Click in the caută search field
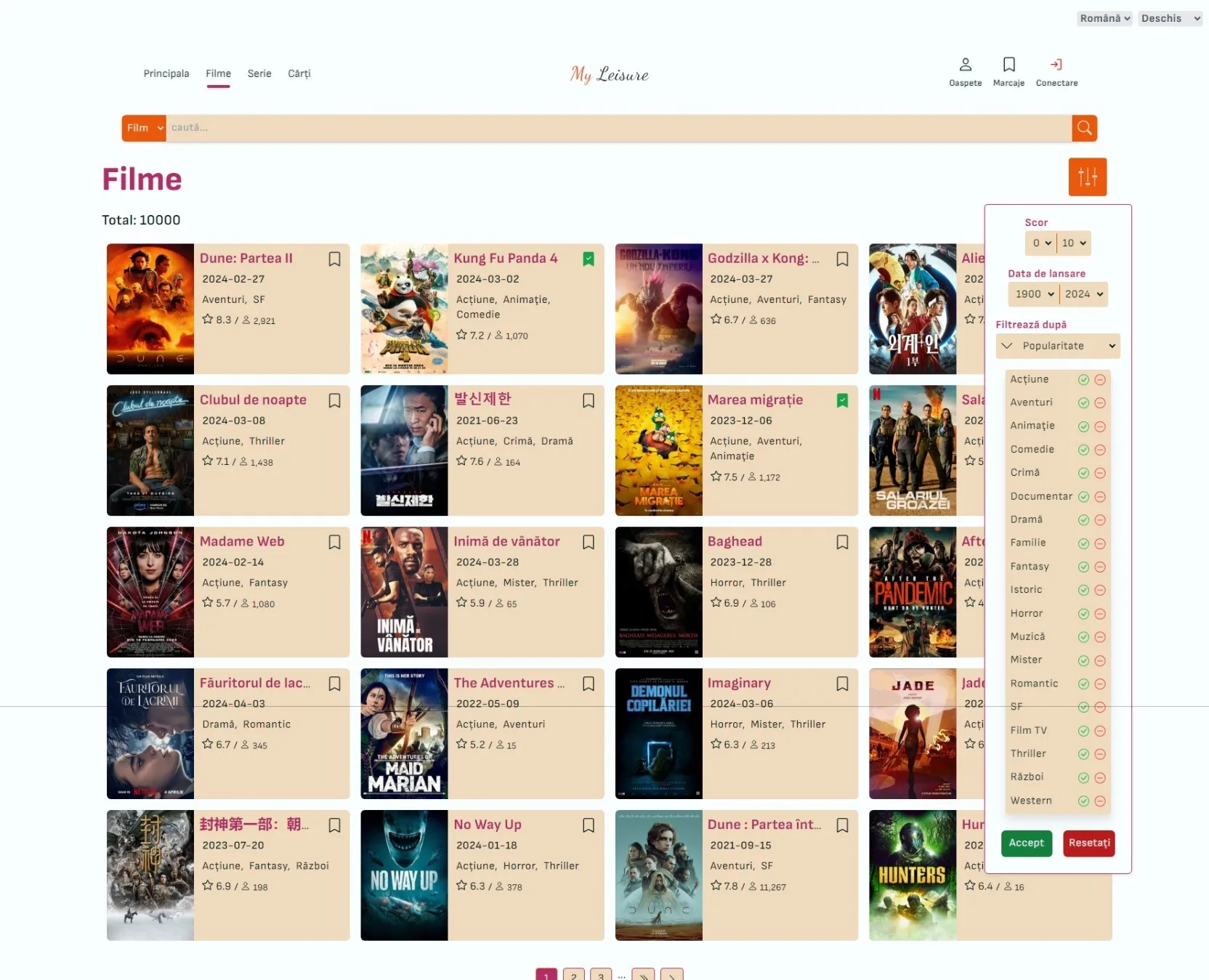1209x980 pixels. 618,128
